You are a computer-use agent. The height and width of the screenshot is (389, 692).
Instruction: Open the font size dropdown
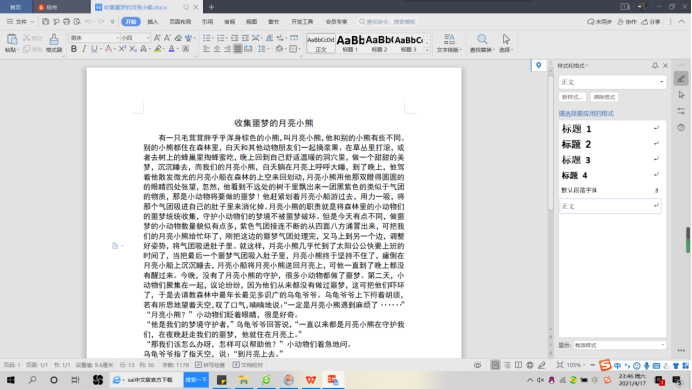tap(147, 38)
